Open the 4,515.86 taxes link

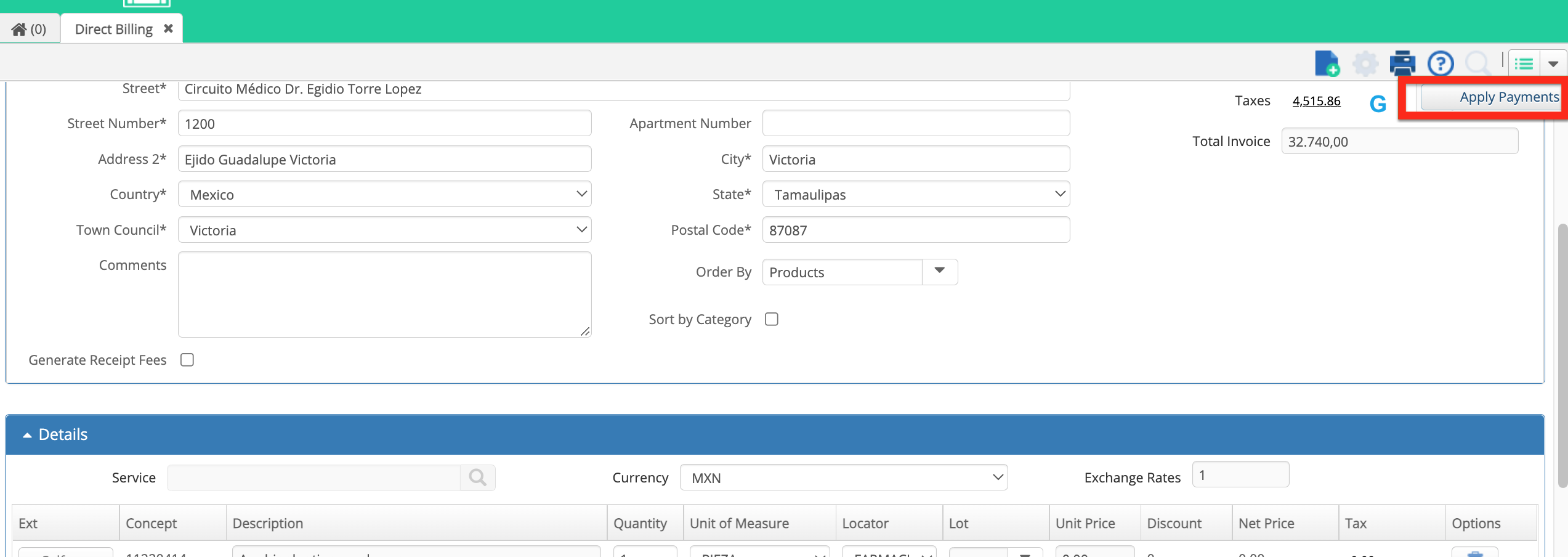[x=1316, y=101]
